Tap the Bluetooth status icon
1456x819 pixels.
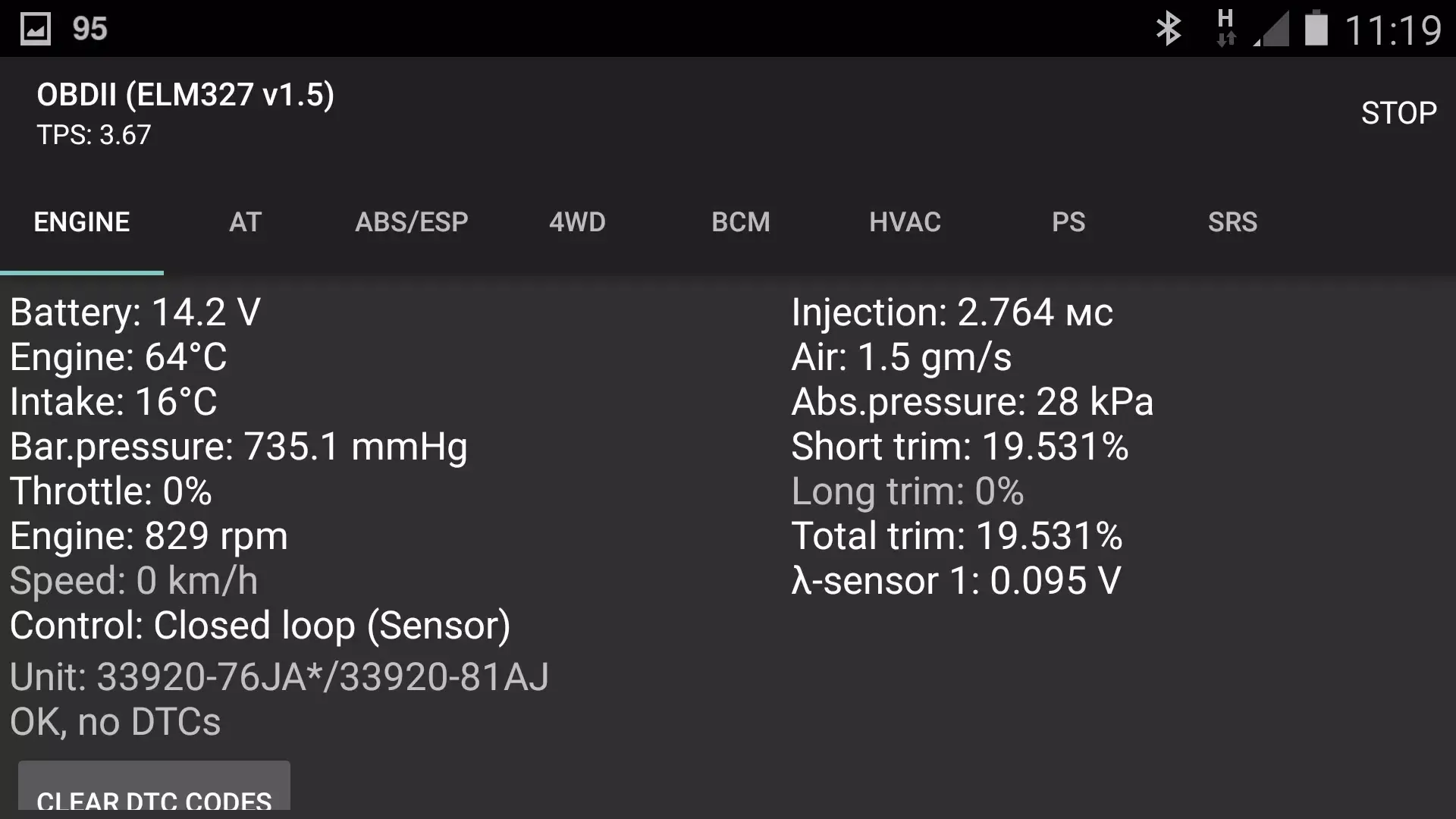pyautogui.click(x=1169, y=27)
